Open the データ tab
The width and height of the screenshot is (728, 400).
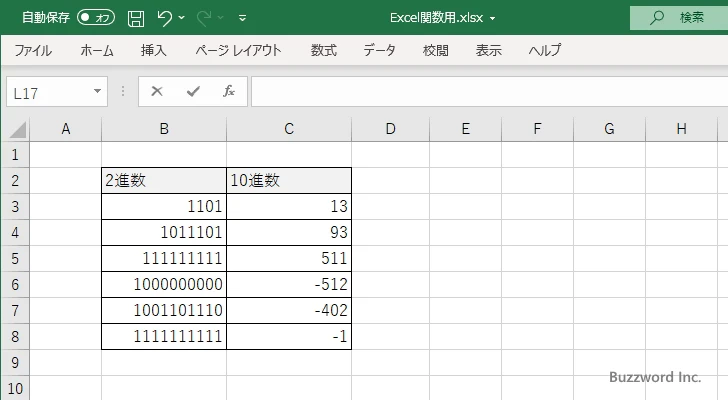coord(379,50)
